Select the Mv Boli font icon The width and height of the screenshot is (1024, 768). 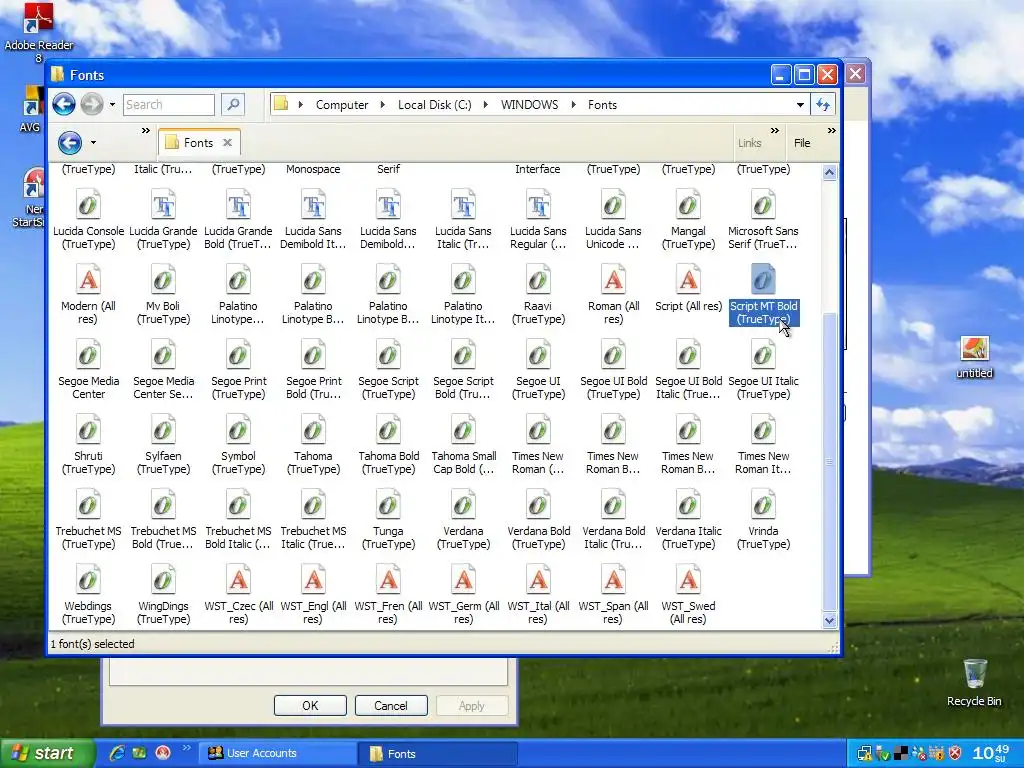click(163, 280)
